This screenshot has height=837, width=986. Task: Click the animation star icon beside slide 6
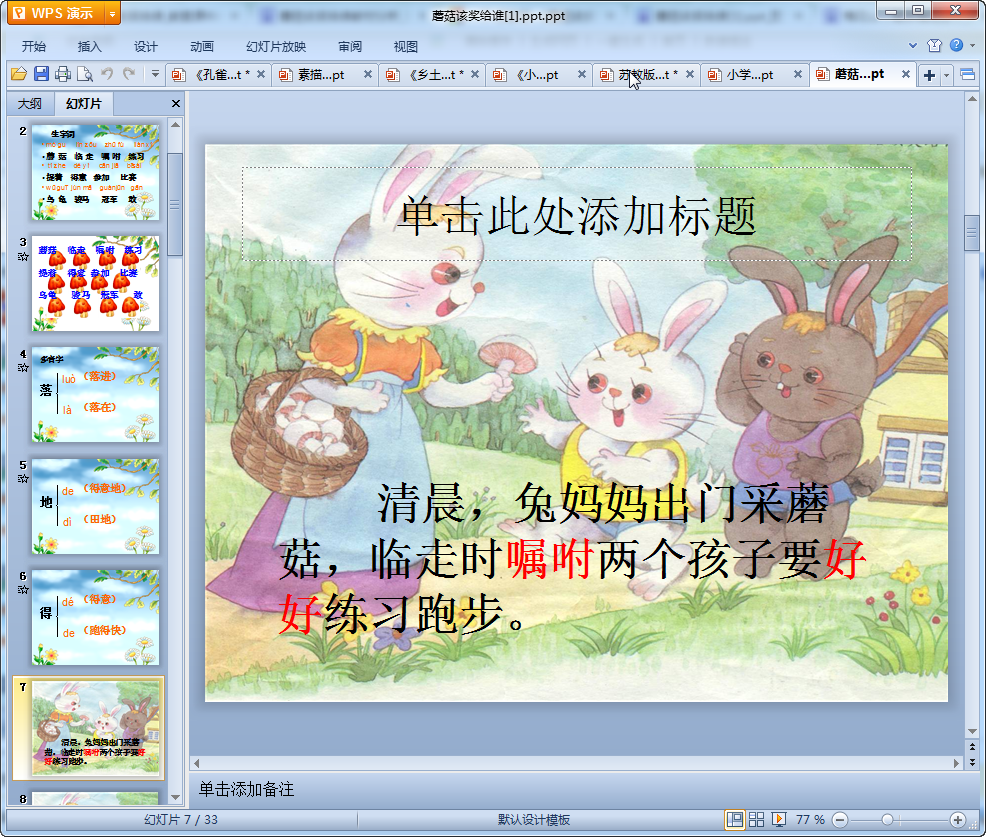point(23,590)
